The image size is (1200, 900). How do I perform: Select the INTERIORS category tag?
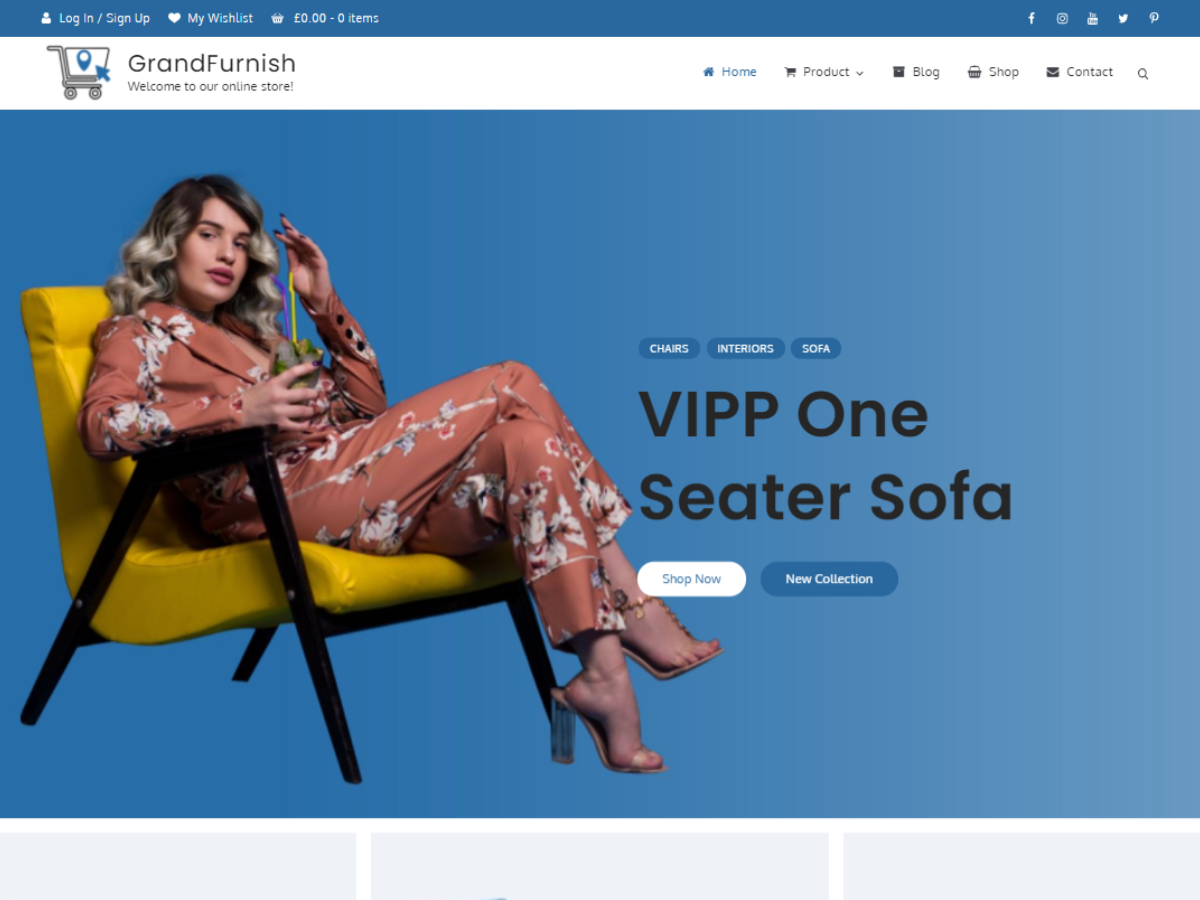745,348
